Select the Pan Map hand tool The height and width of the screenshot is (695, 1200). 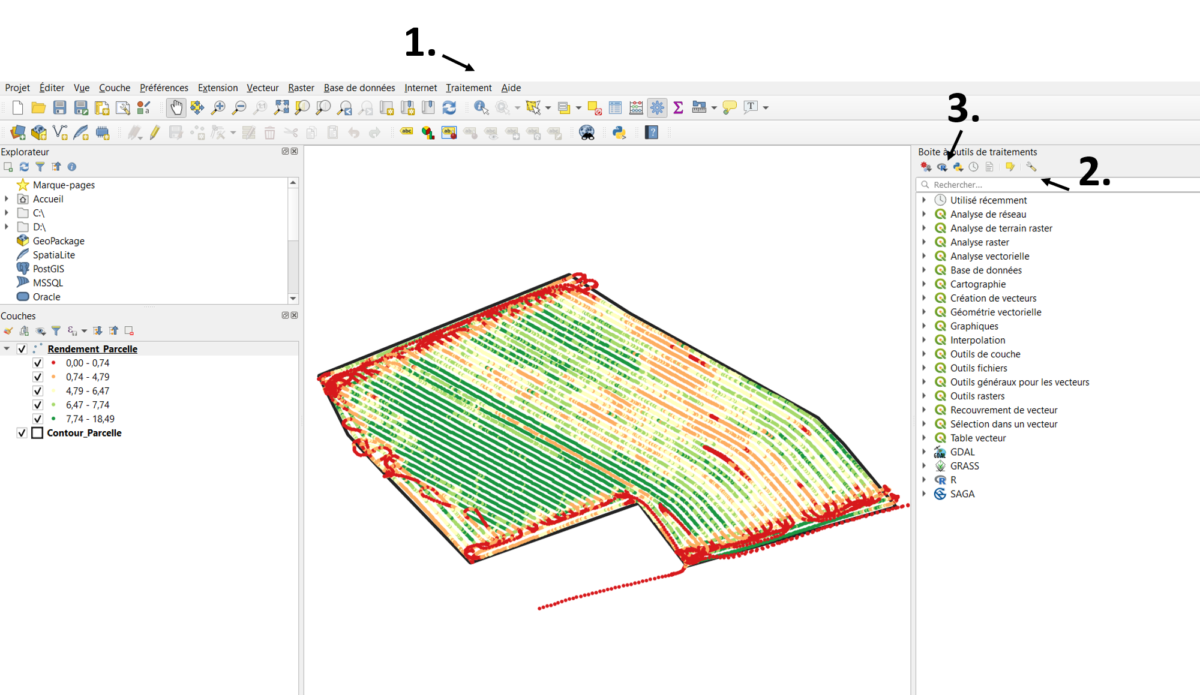tap(175, 107)
